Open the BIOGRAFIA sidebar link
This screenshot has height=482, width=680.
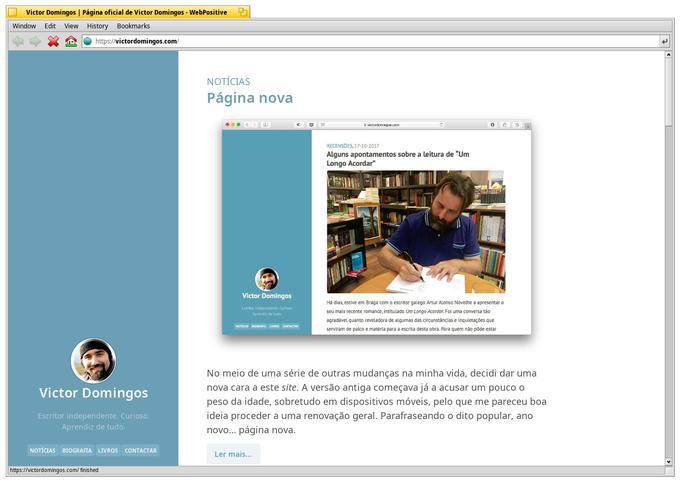point(77,450)
